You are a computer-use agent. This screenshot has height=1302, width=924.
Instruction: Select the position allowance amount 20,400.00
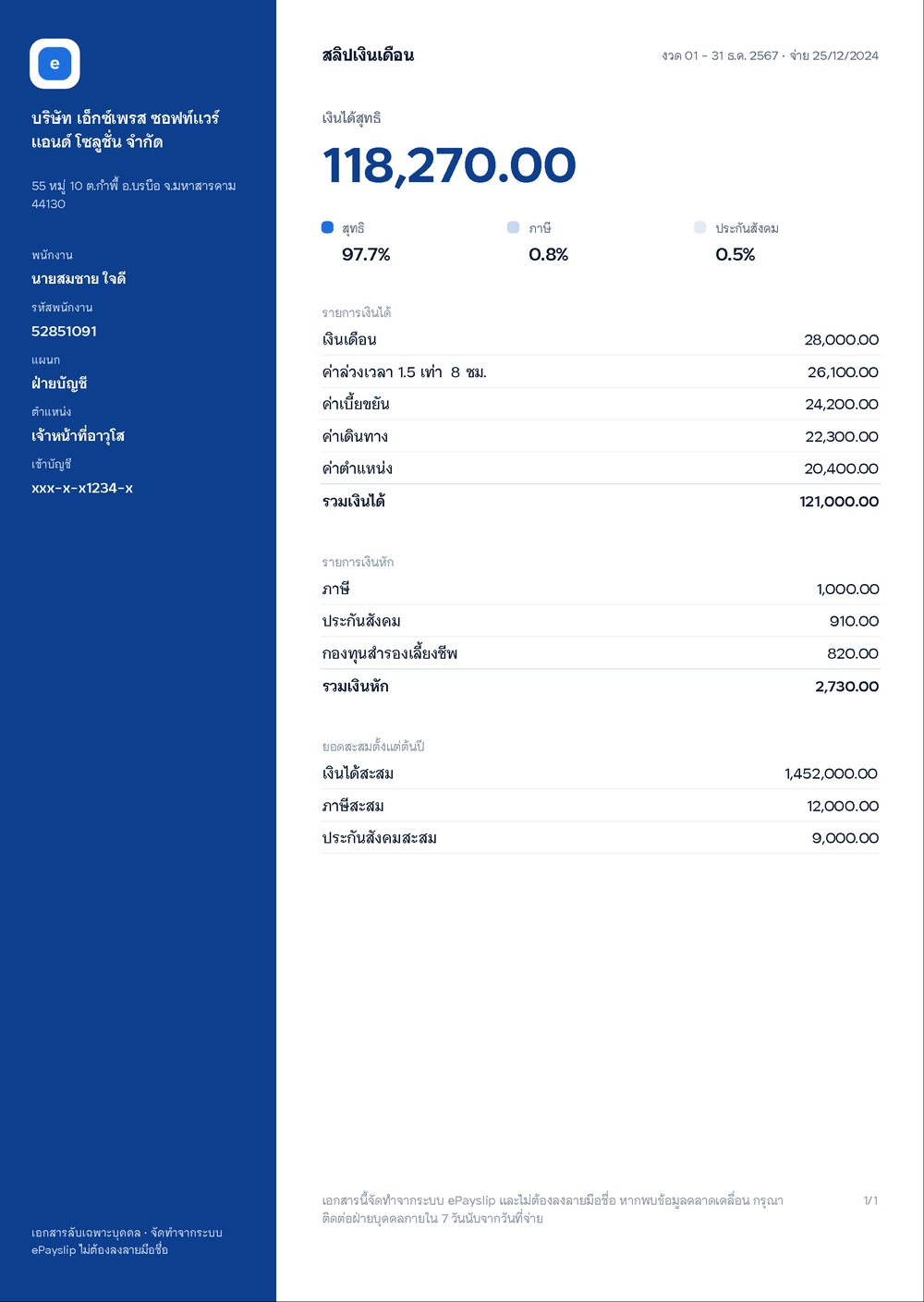[x=842, y=469]
